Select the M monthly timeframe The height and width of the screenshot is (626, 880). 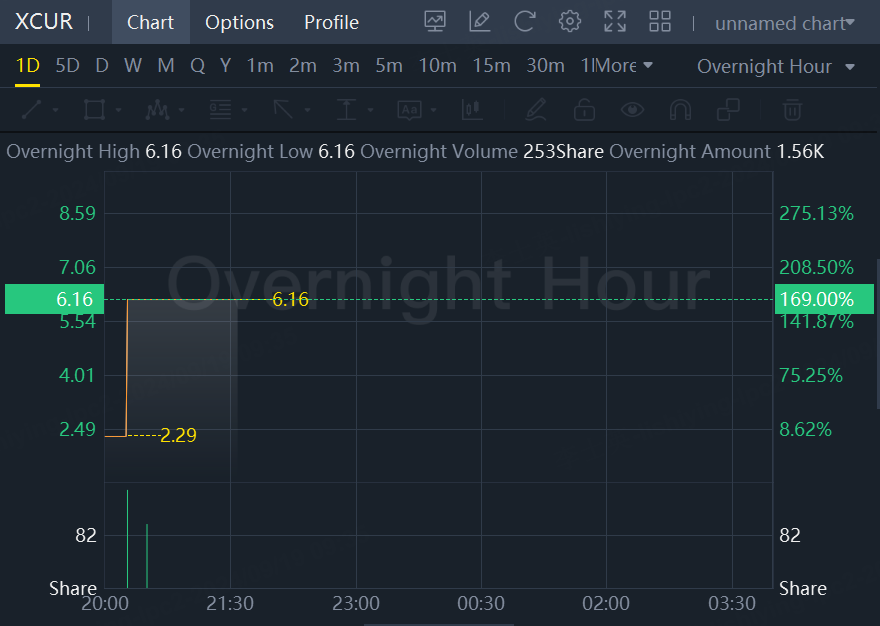click(166, 66)
